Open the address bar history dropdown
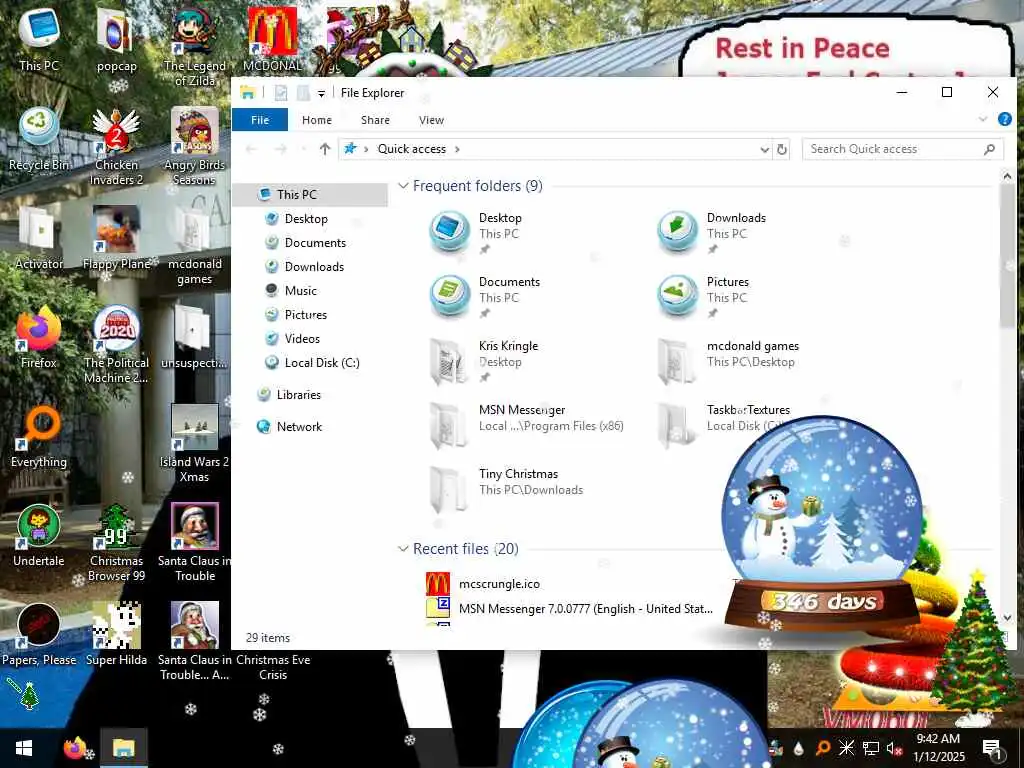This screenshot has height=768, width=1024. [764, 150]
